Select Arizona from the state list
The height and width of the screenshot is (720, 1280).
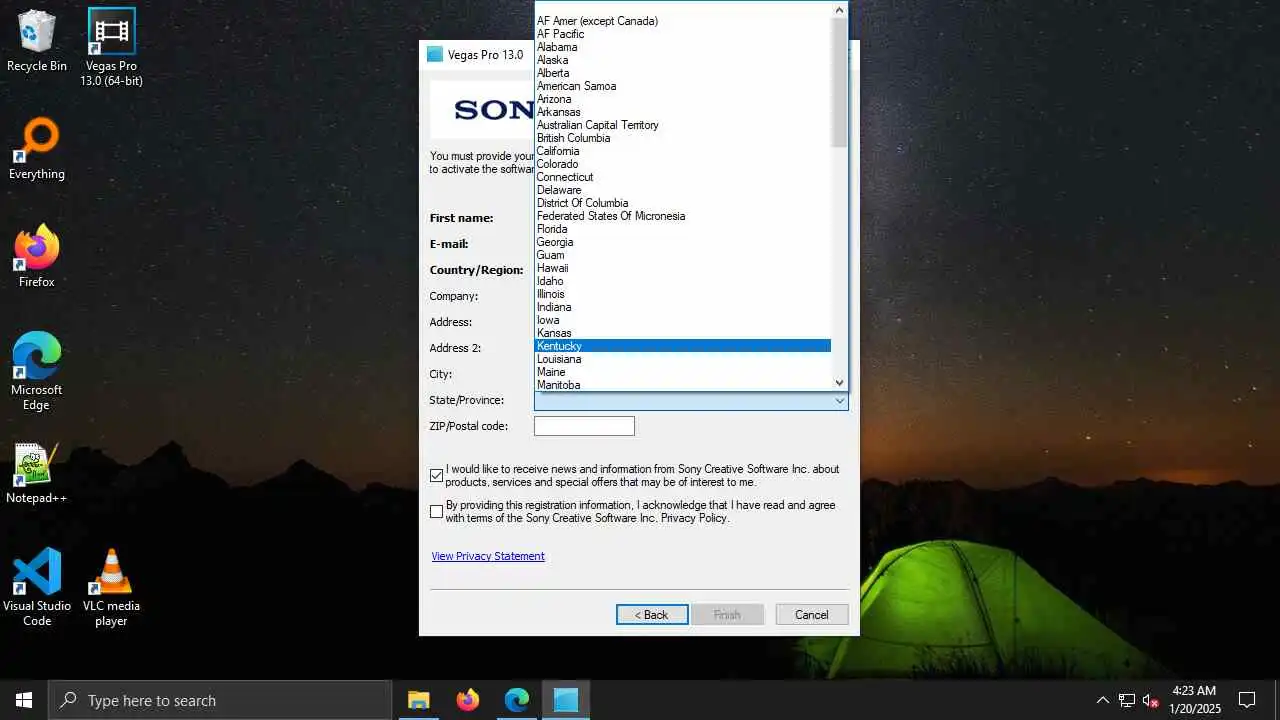point(683,99)
